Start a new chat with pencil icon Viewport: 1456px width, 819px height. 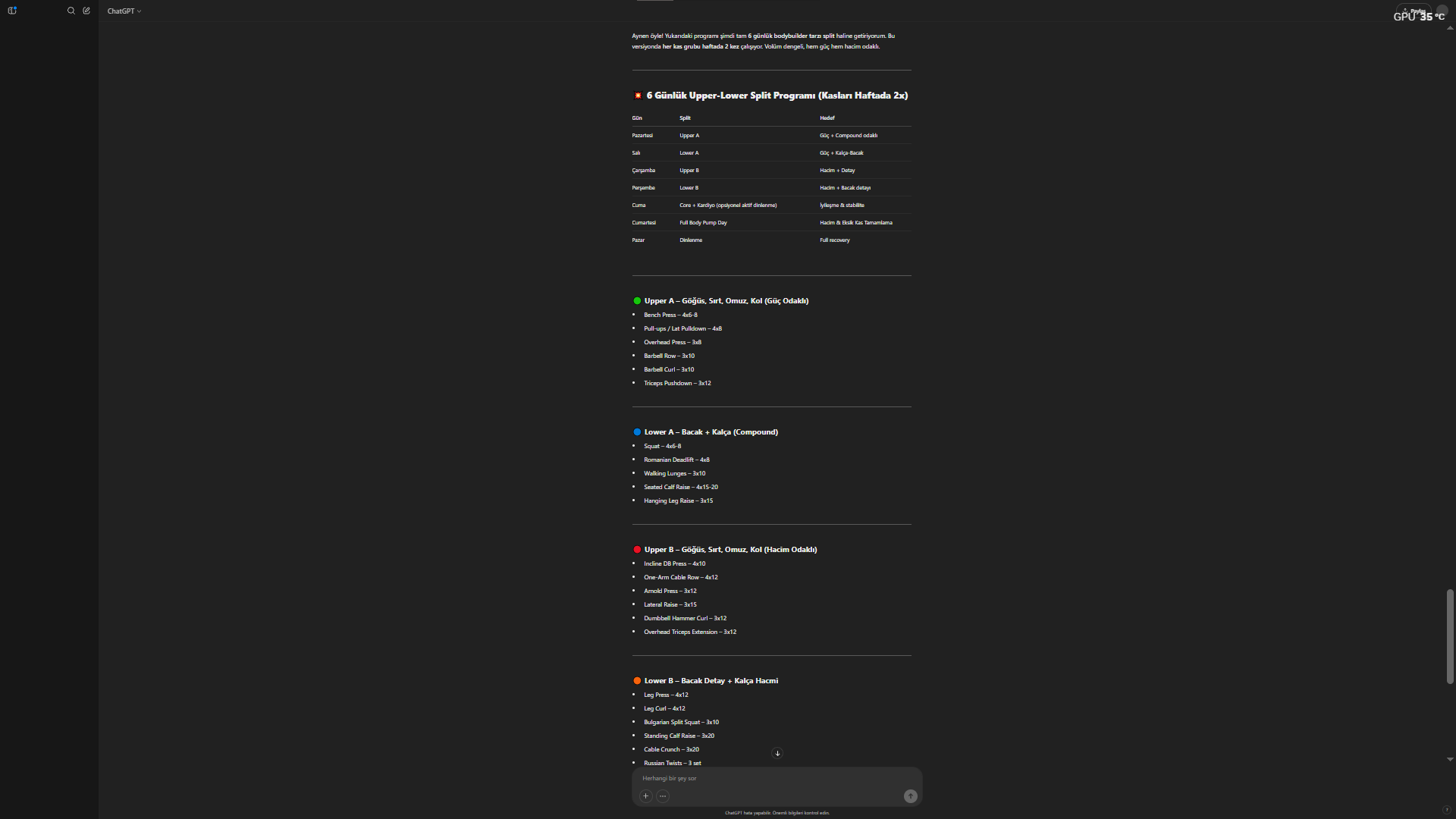[86, 11]
